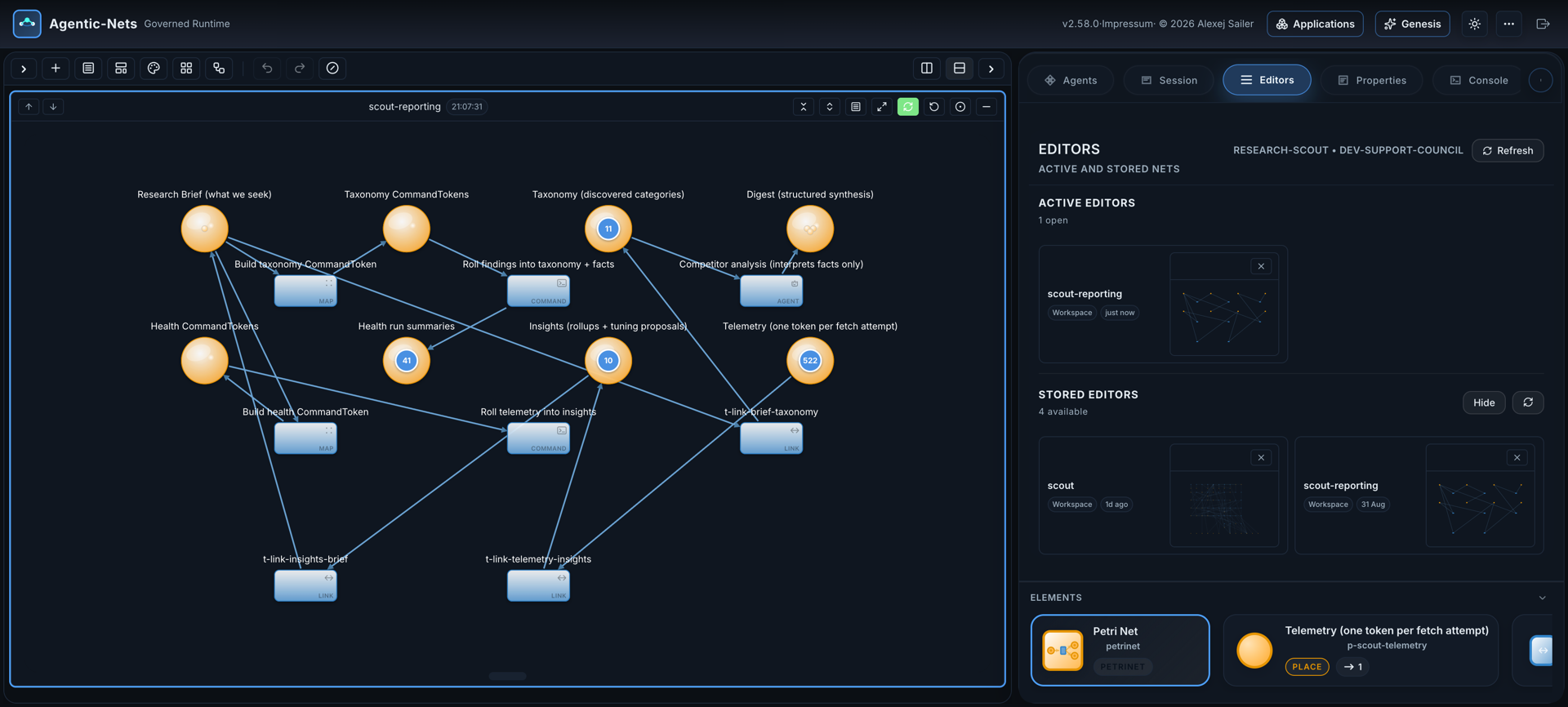This screenshot has width=1568, height=707.
Task: Select the t-link-telemetry-insights LINK transition
Action: click(x=538, y=585)
